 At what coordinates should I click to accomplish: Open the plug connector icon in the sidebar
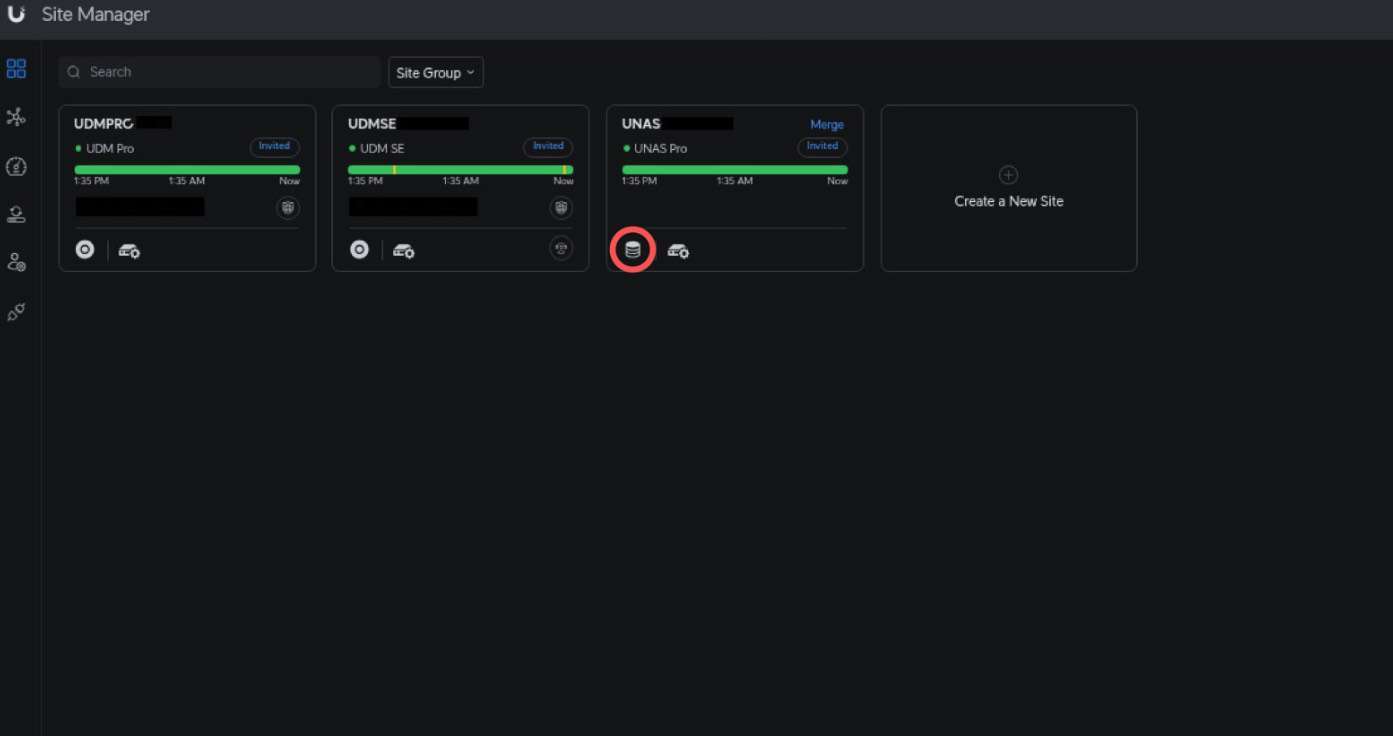tap(16, 313)
